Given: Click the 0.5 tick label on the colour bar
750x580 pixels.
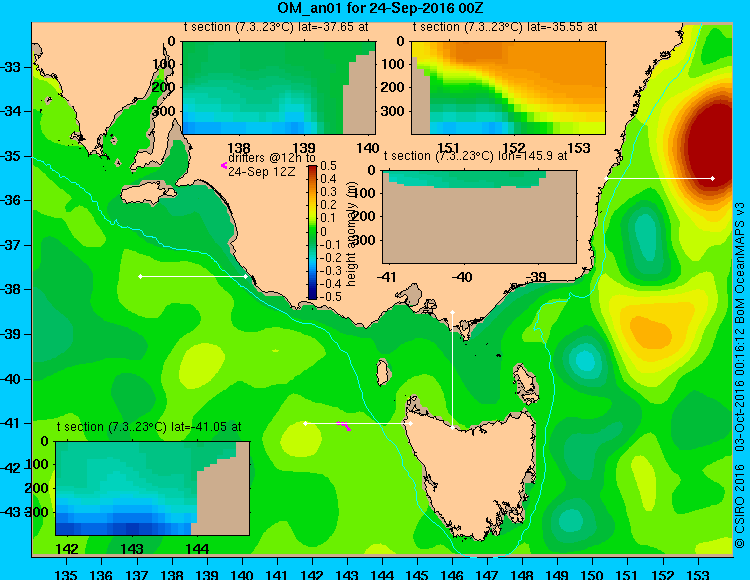Looking at the screenshot, I should point(328,166).
